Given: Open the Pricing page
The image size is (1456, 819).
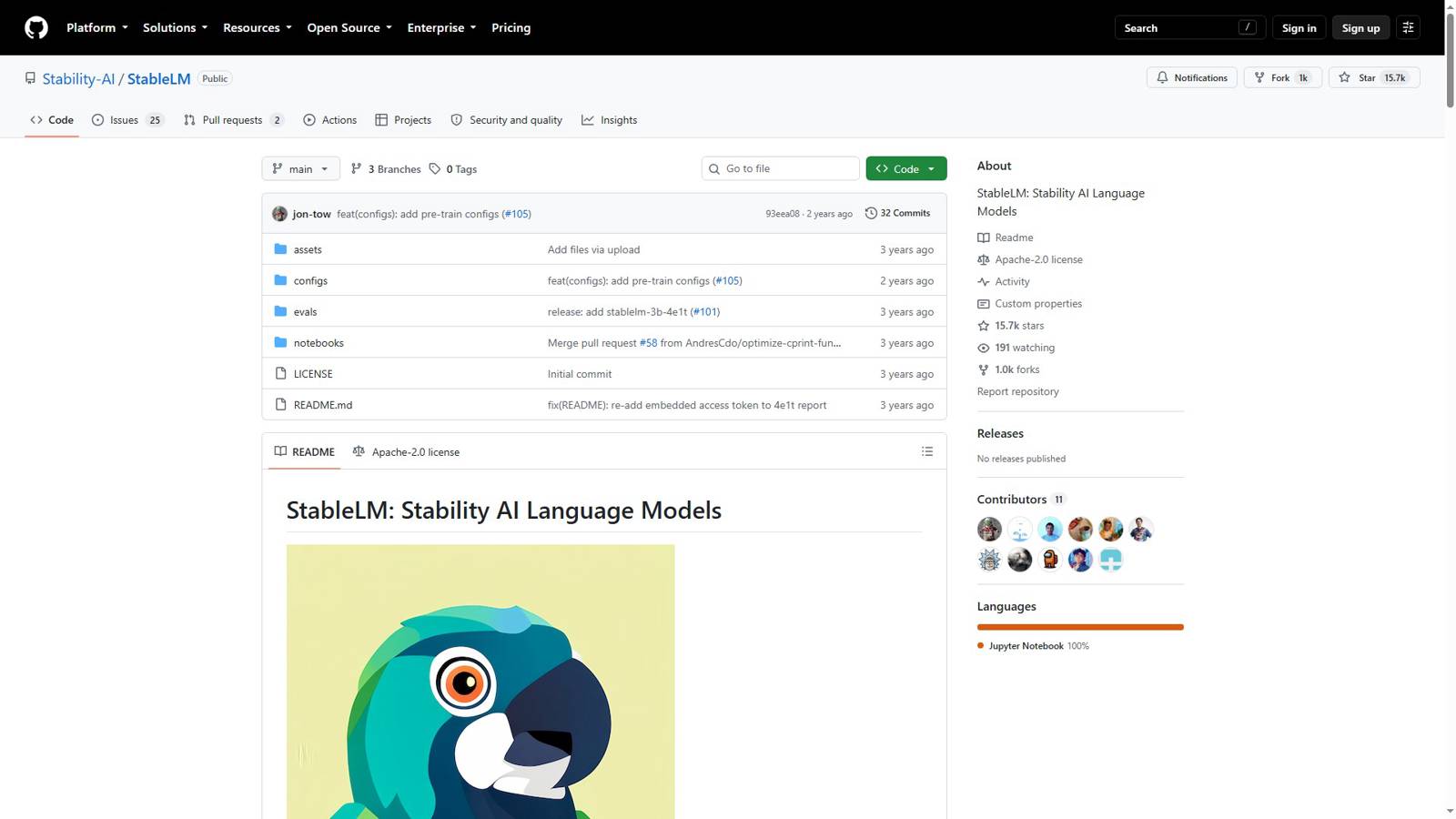Looking at the screenshot, I should point(511,27).
